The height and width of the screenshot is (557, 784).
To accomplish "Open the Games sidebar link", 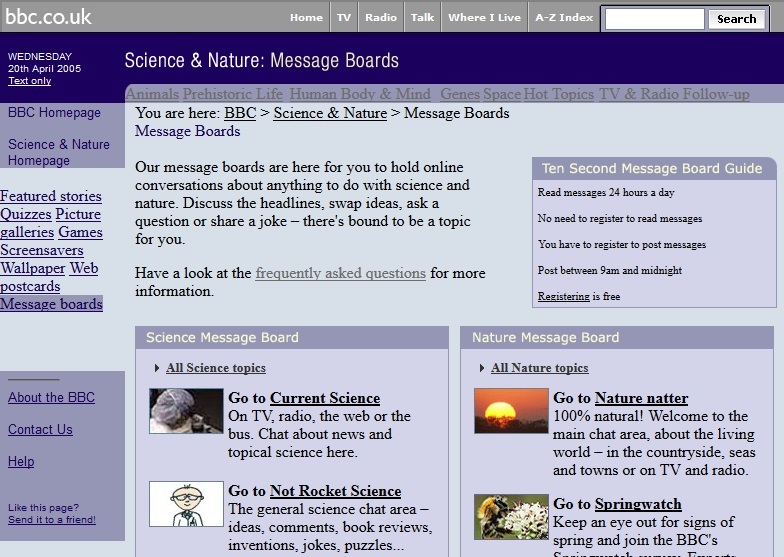I will click(x=80, y=232).
